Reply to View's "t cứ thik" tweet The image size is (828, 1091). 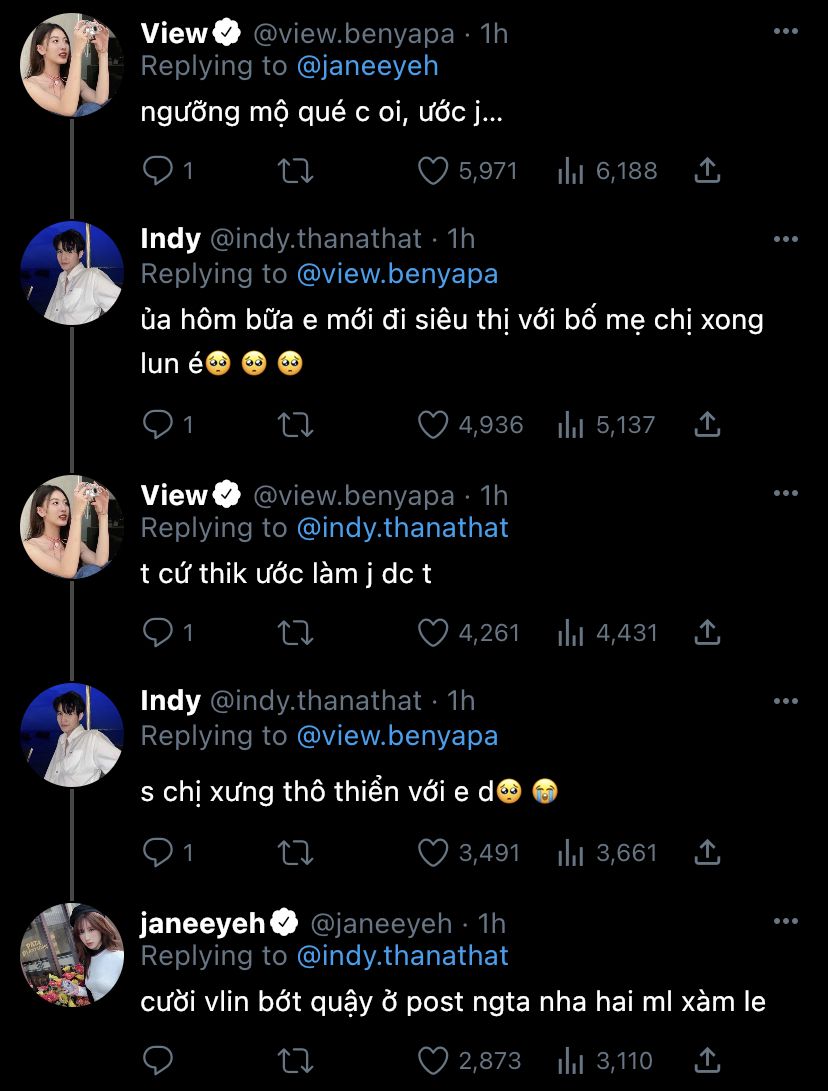point(159,633)
